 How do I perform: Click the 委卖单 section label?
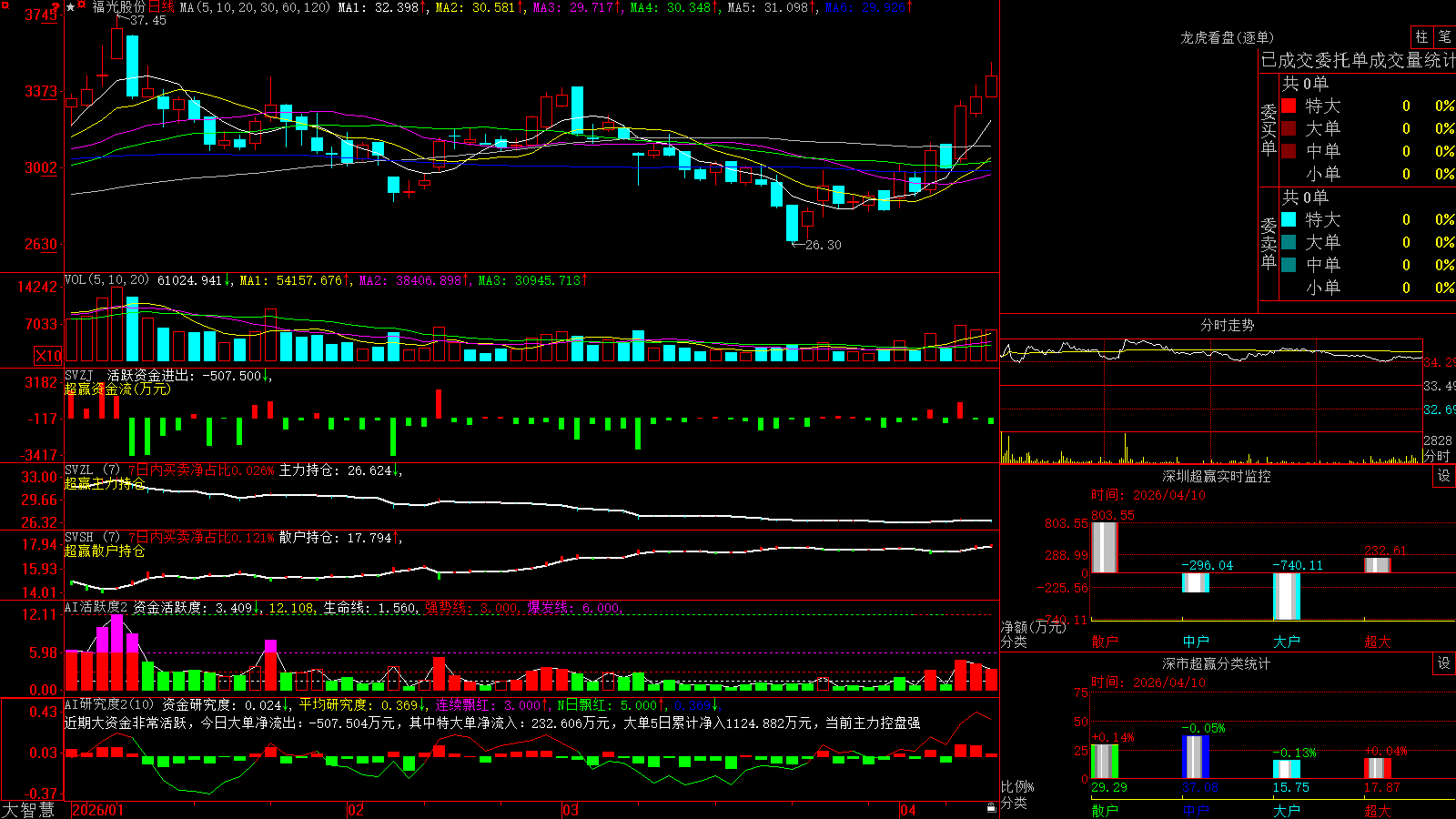1269,243
